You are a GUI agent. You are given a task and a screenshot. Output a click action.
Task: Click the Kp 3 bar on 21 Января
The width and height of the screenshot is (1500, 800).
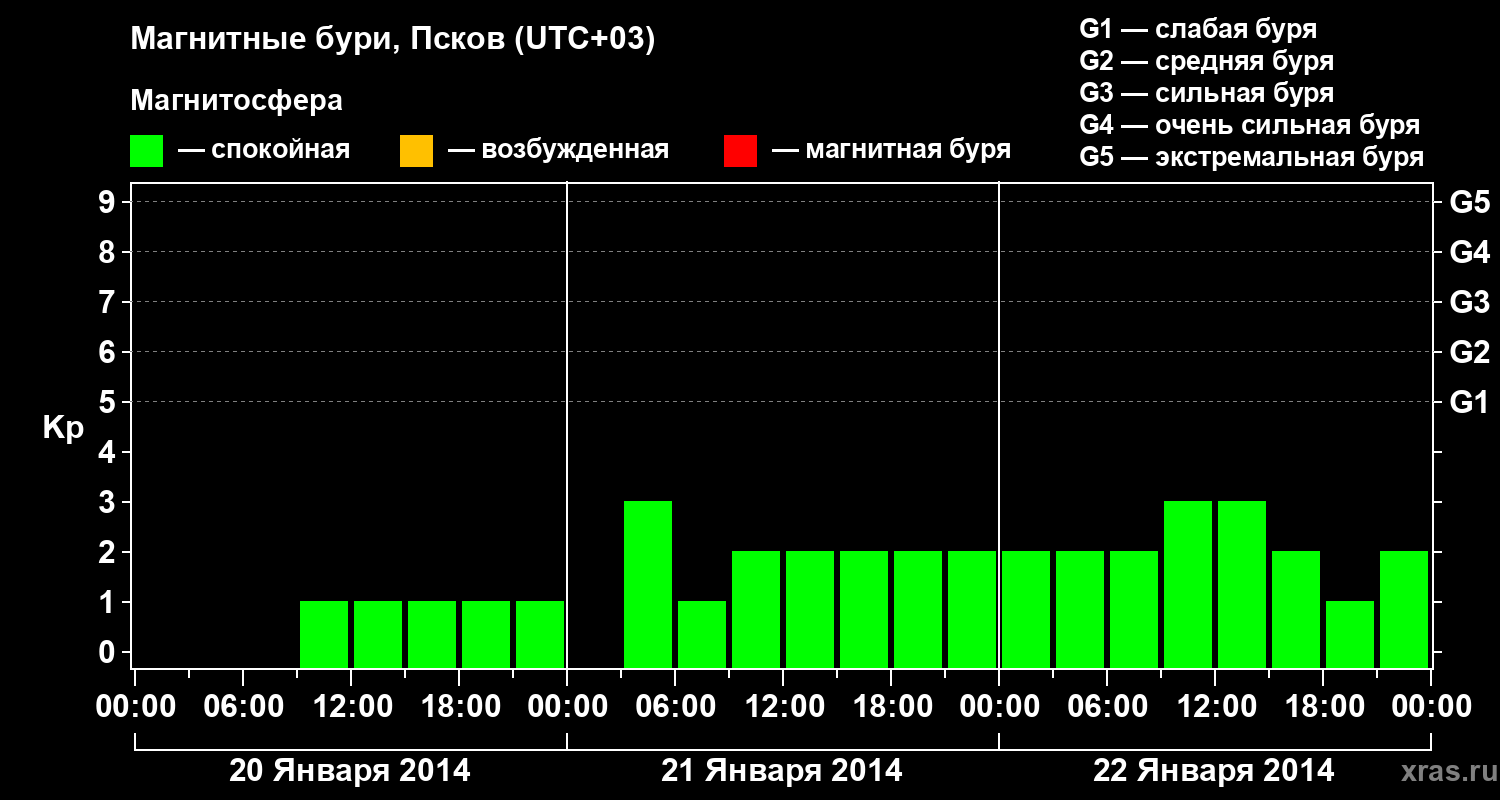(648, 584)
